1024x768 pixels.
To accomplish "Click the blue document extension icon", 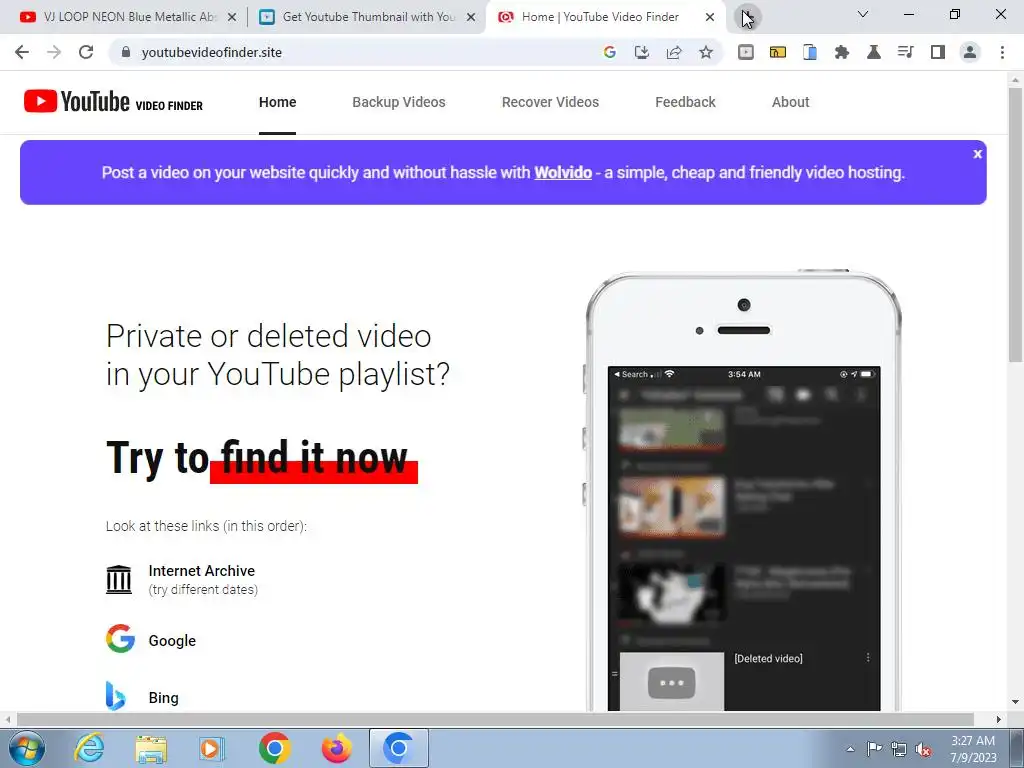I will [810, 52].
